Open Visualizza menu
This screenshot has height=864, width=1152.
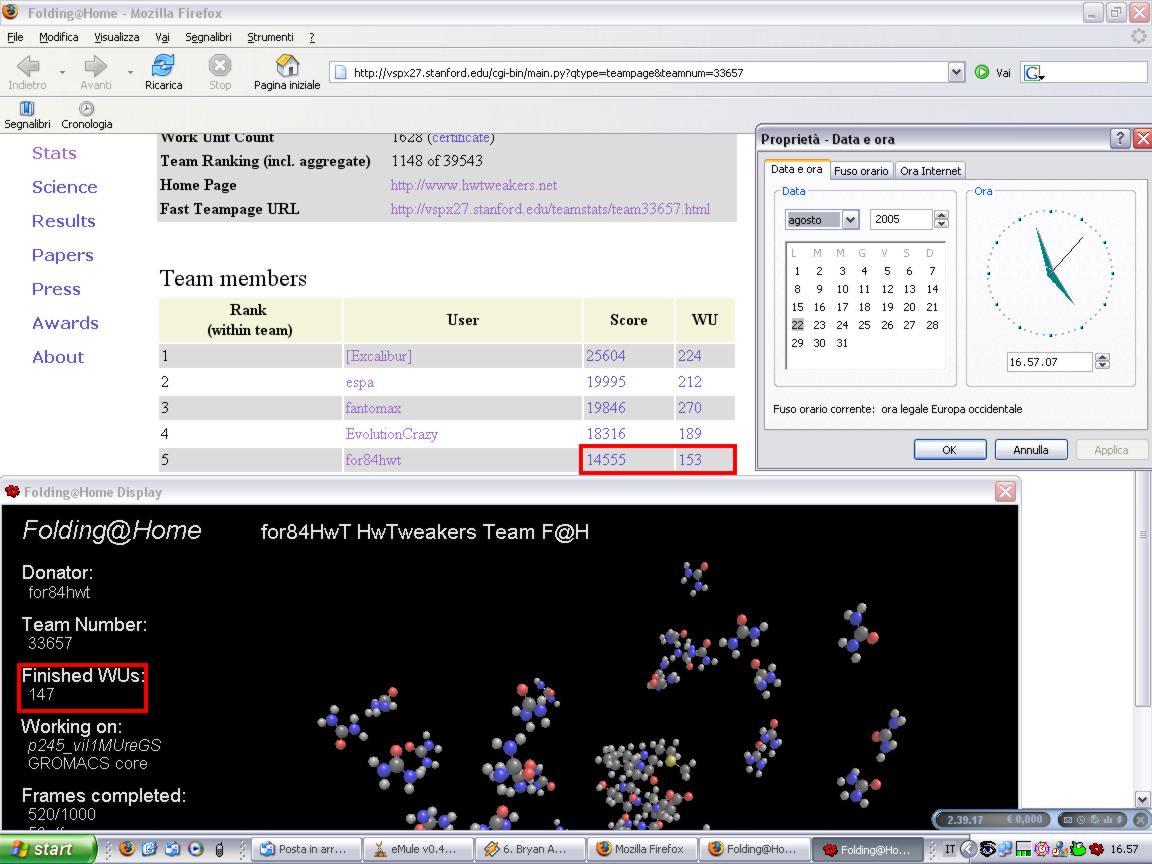click(x=116, y=37)
